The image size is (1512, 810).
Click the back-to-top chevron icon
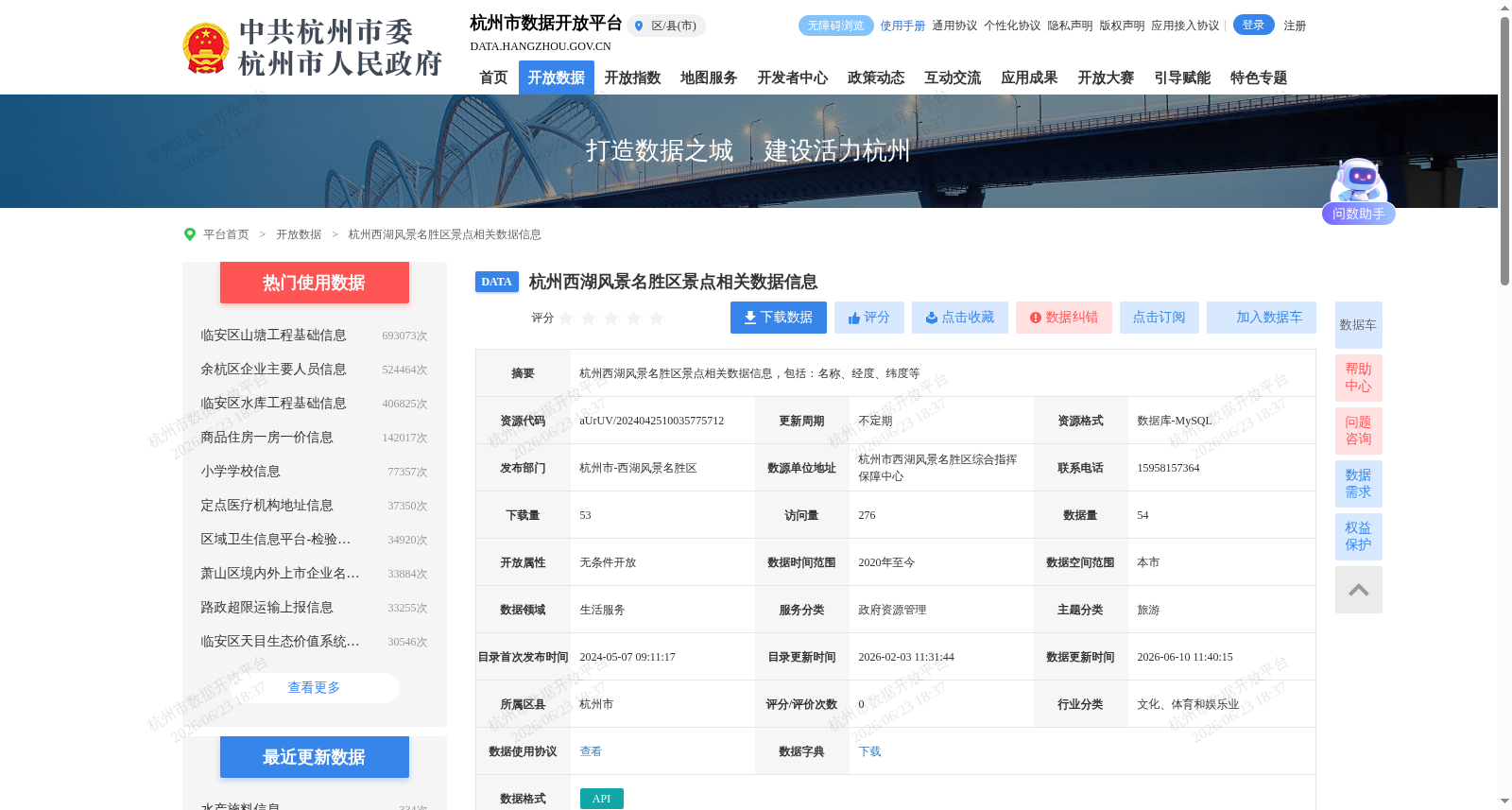click(1359, 590)
